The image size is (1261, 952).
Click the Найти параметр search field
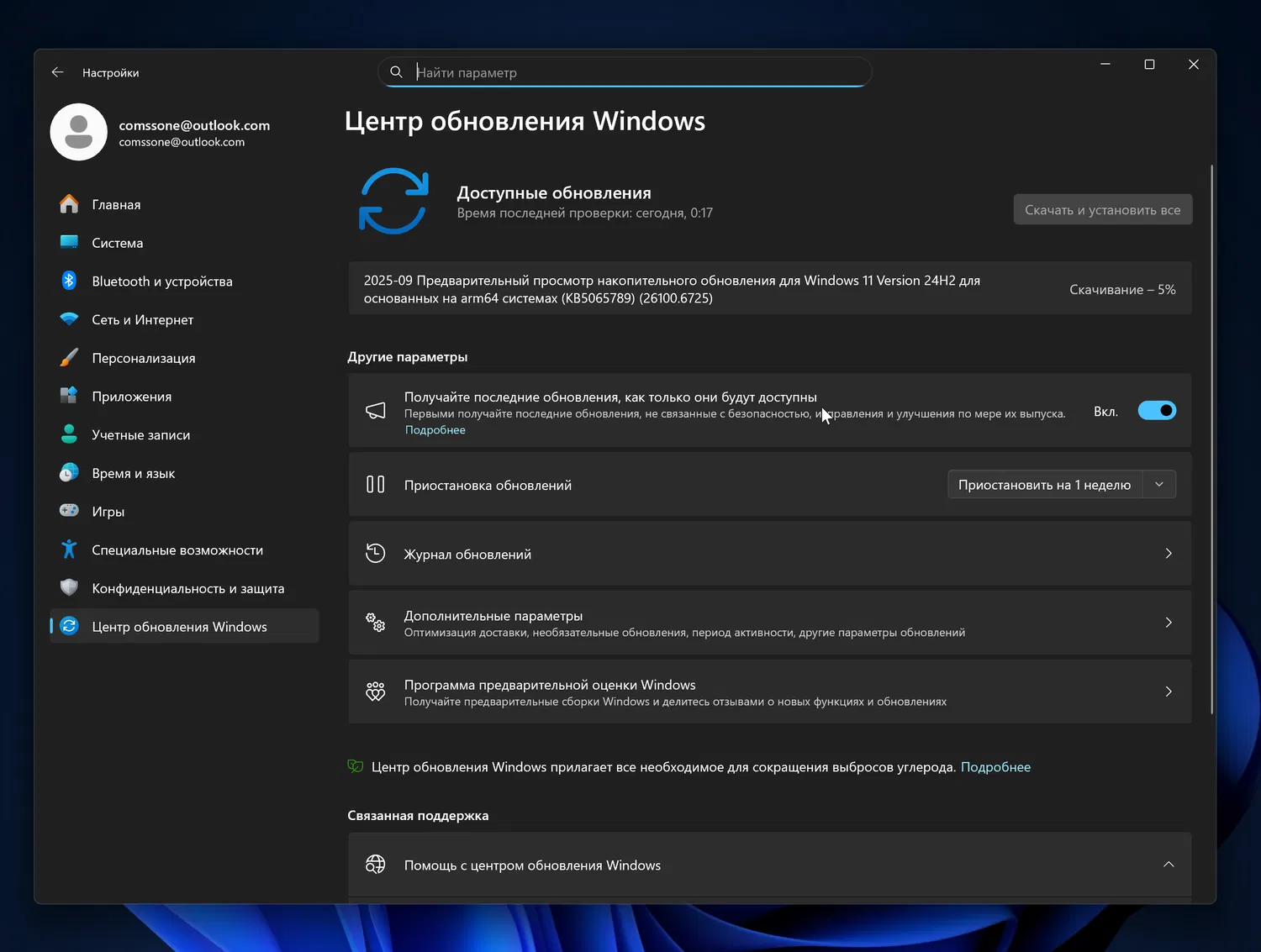(x=625, y=72)
